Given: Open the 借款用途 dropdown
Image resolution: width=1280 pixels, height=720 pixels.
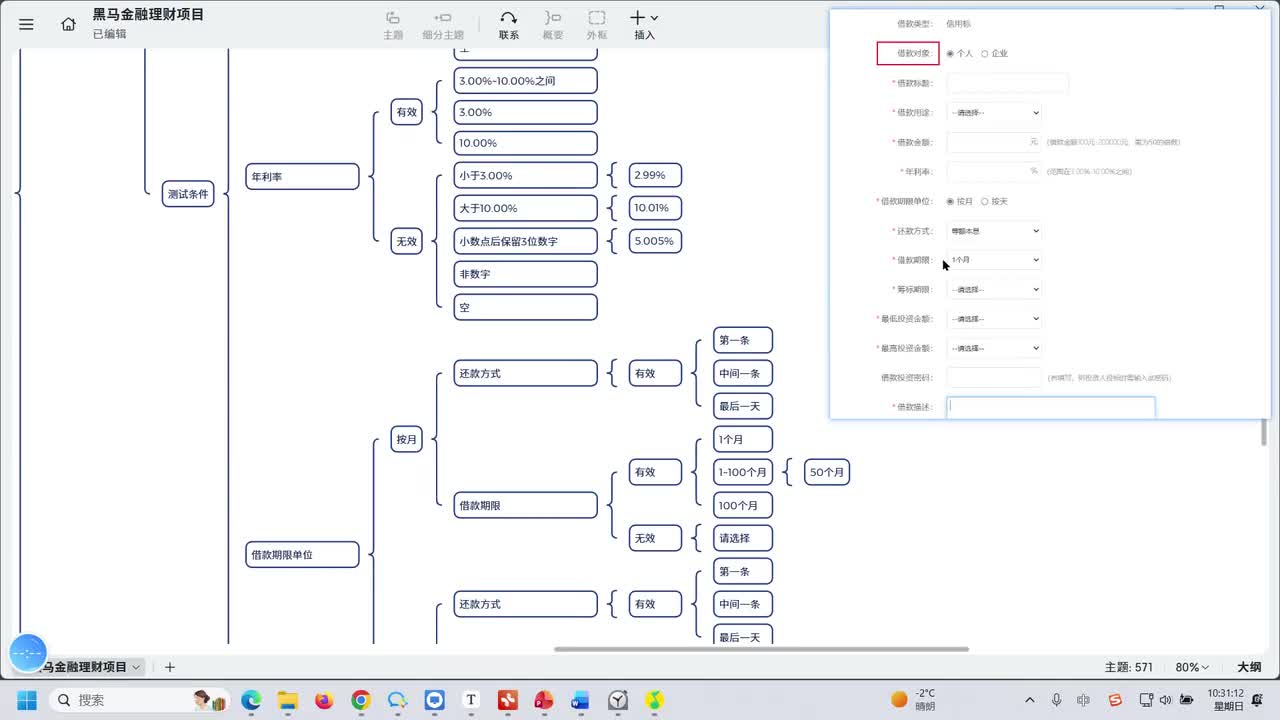Looking at the screenshot, I should 994,113.
